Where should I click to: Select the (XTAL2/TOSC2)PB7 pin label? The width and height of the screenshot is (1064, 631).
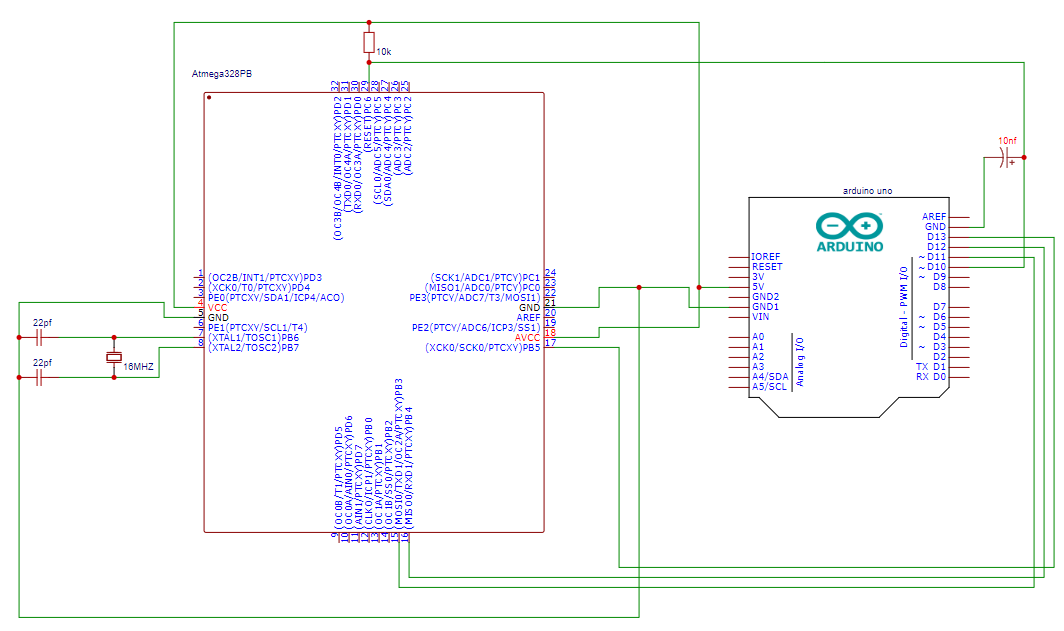point(253,347)
